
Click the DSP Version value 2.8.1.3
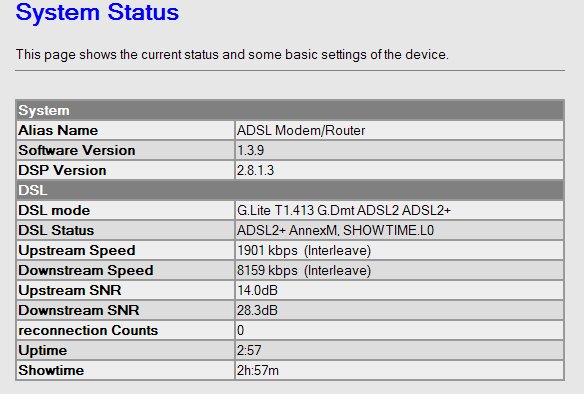pos(256,171)
